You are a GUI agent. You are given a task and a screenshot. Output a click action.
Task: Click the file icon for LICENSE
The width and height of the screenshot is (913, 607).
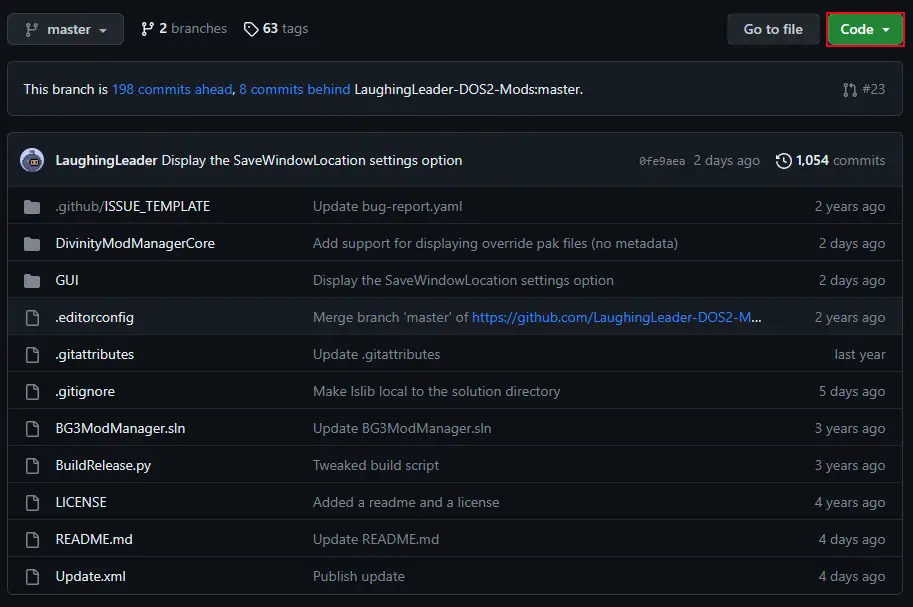coord(33,502)
